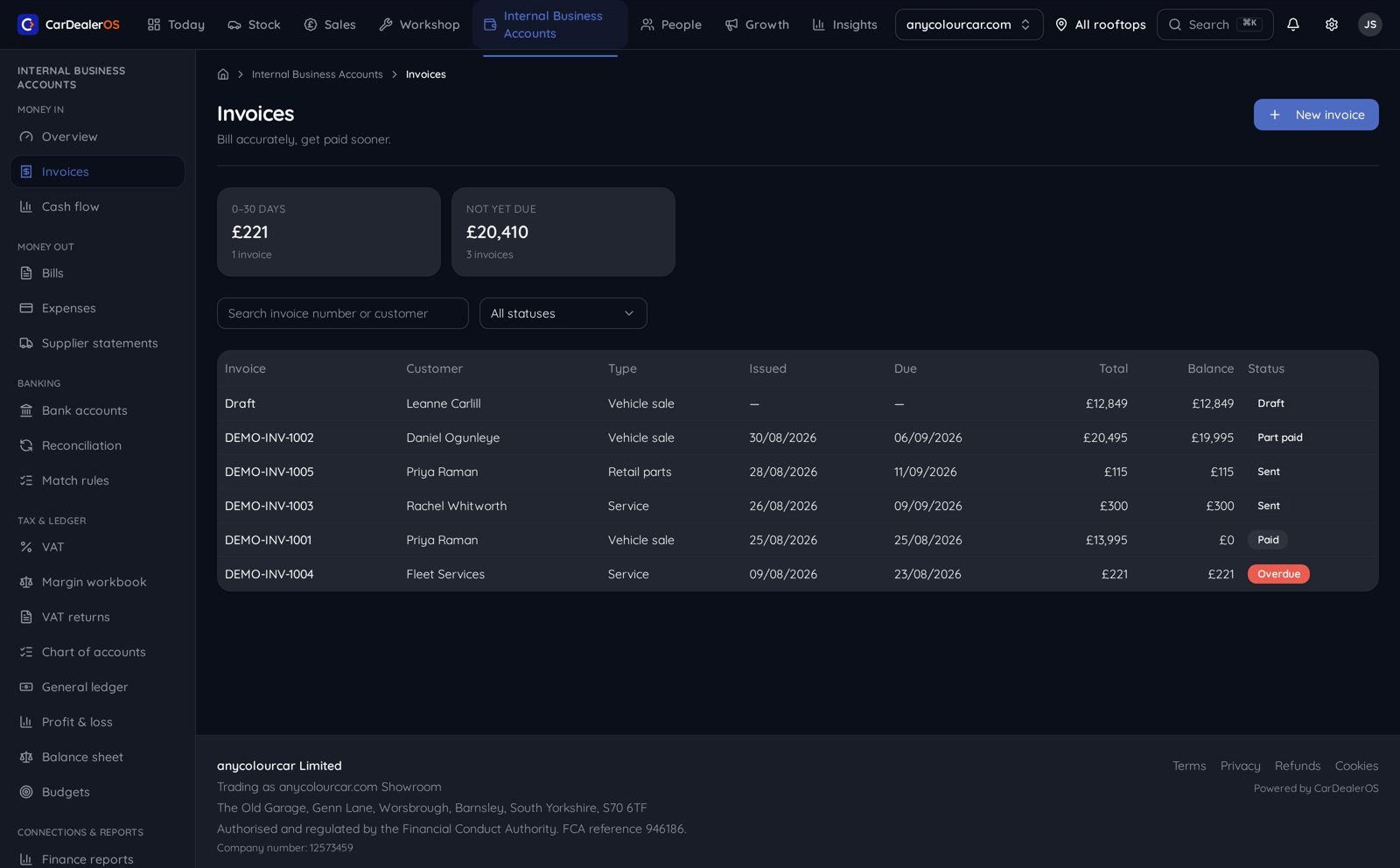Click the General ledger icon
Screen dimensions: 1400x868
point(26,687)
